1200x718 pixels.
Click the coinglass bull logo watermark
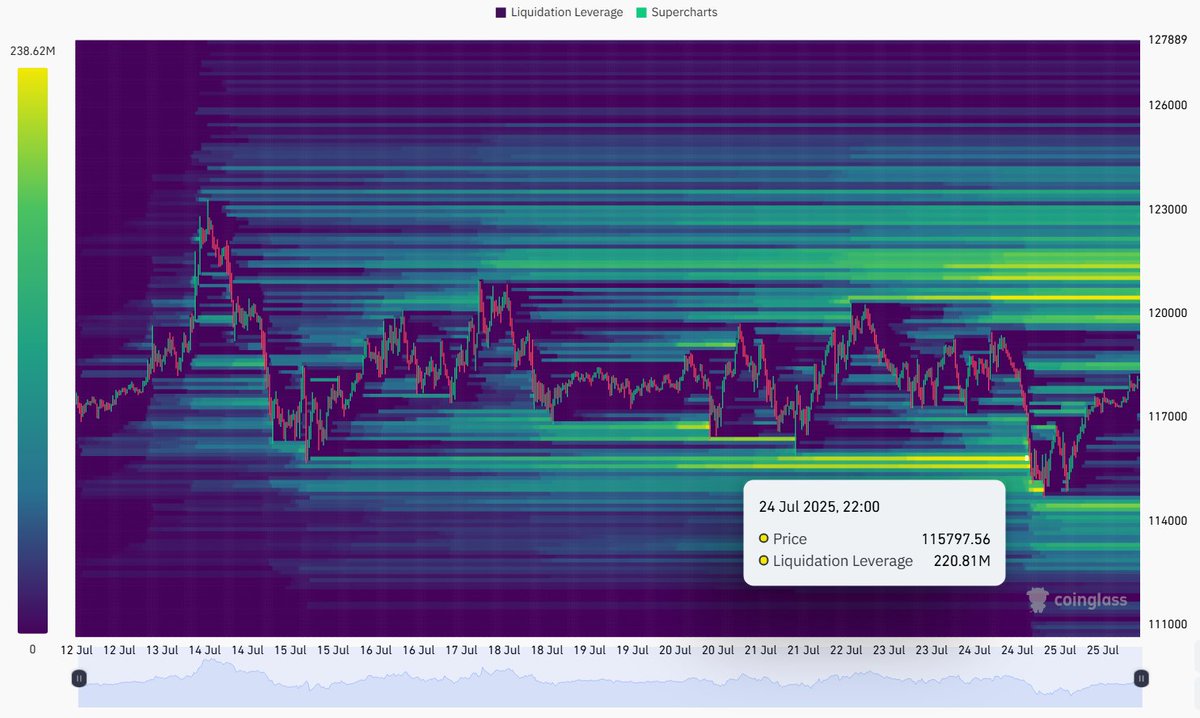click(x=1040, y=600)
